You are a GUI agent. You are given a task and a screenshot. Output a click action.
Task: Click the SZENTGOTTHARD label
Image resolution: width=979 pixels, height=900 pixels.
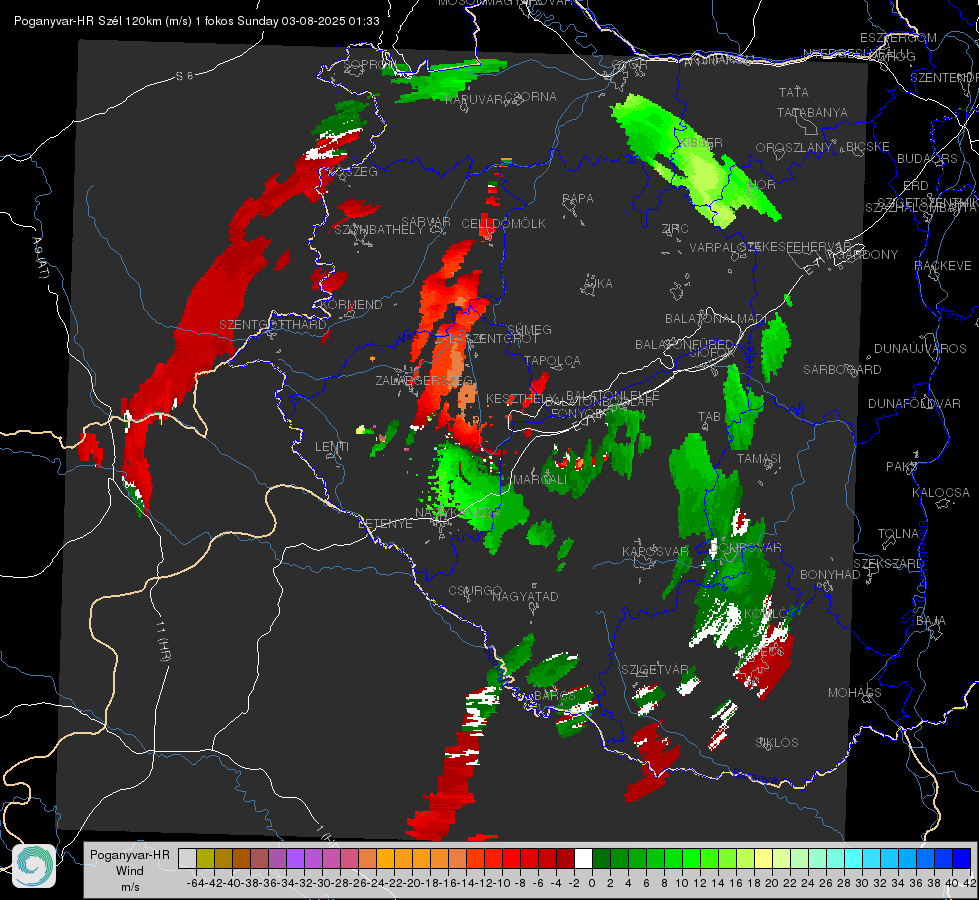coord(273,325)
